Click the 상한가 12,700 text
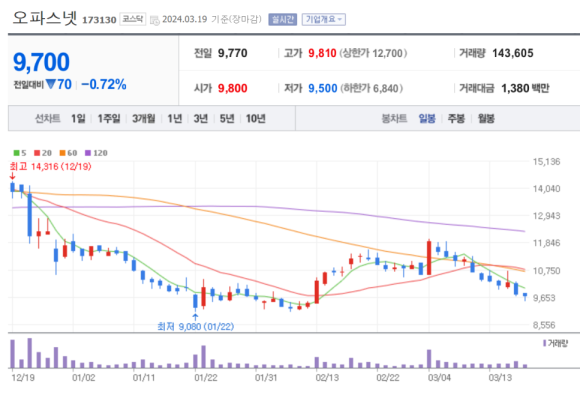The height and width of the screenshot is (395, 580). coord(373,53)
